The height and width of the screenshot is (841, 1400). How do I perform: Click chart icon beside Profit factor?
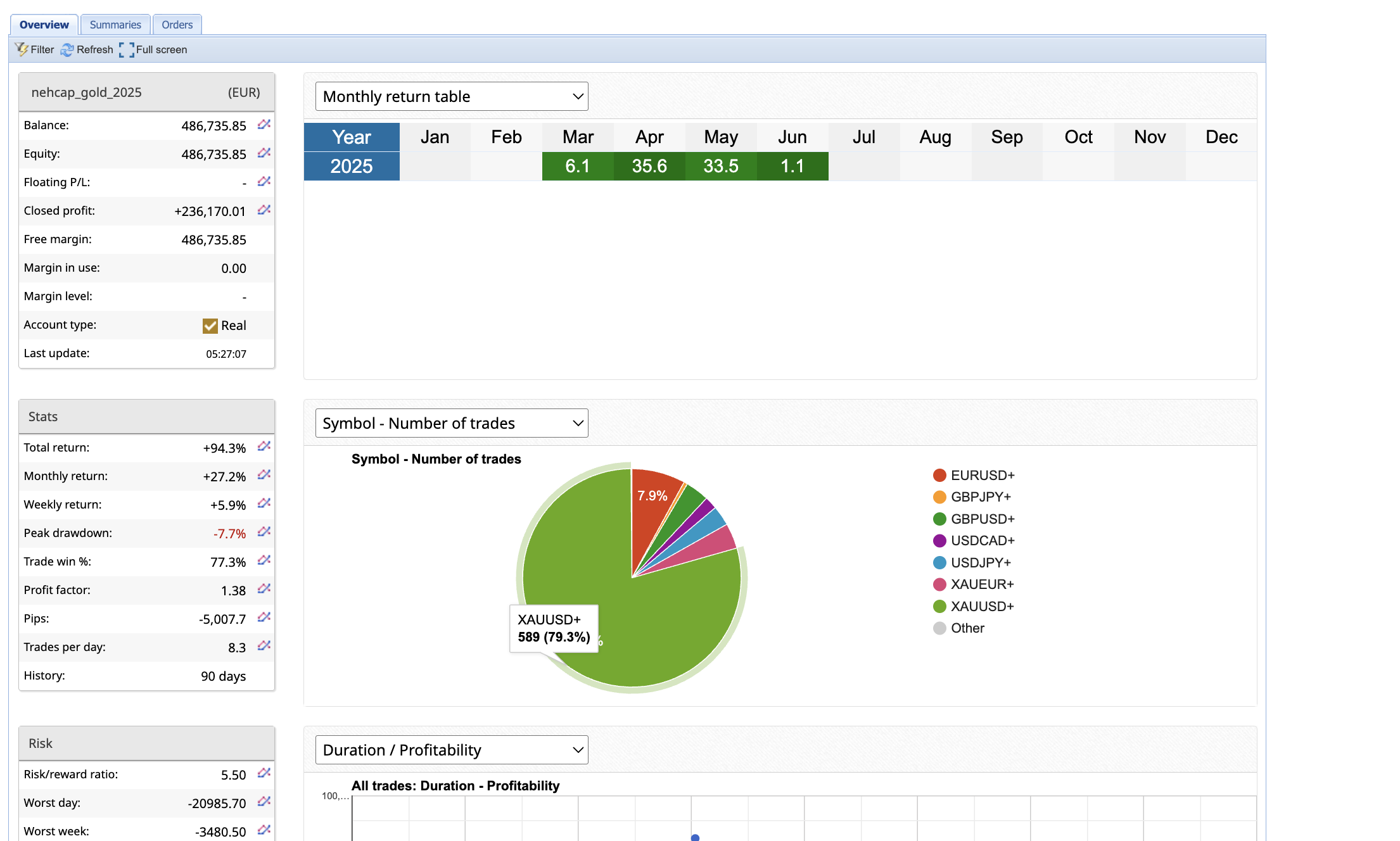[x=264, y=590]
